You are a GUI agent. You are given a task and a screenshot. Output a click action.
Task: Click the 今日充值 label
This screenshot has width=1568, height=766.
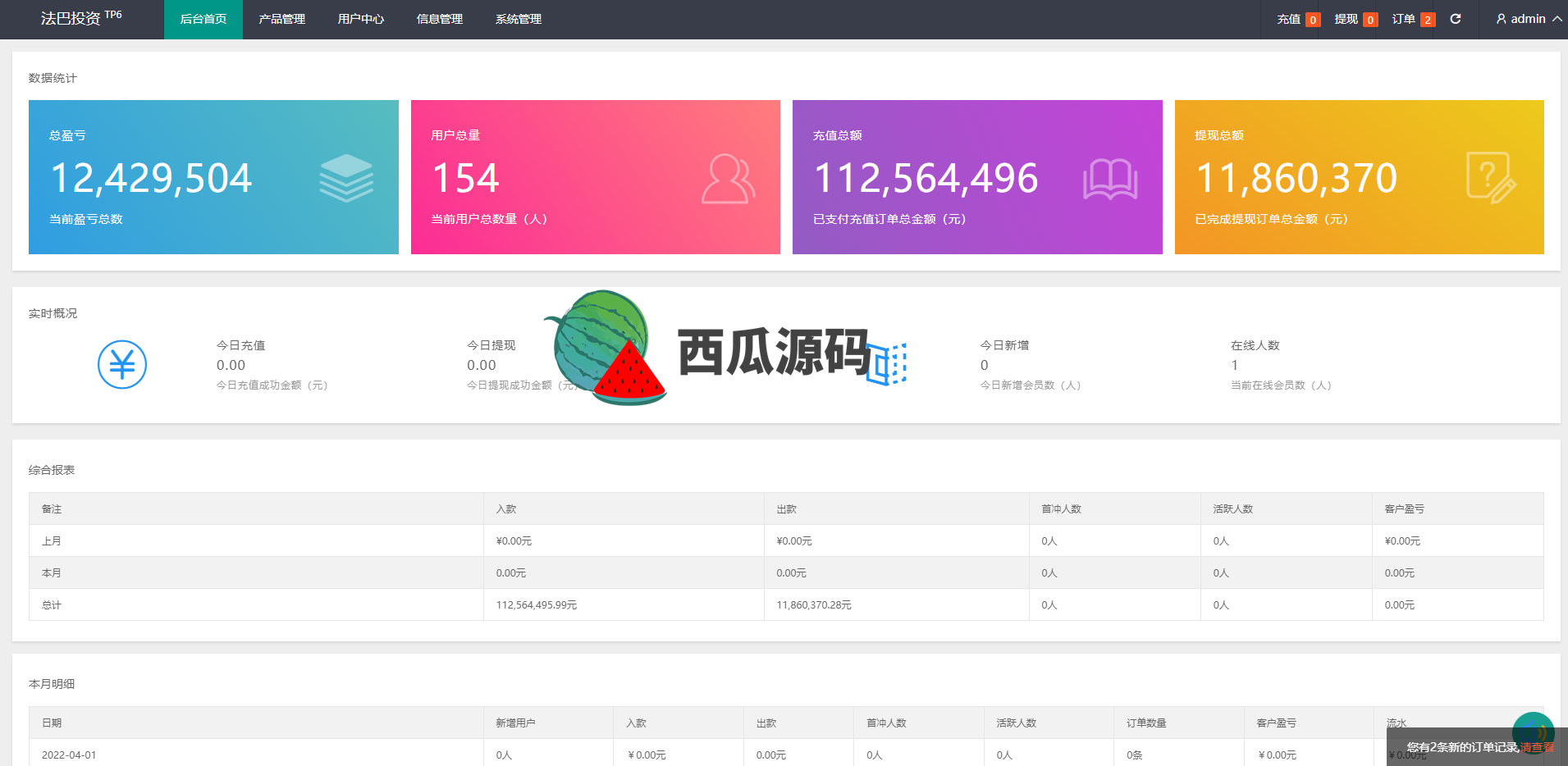(240, 345)
